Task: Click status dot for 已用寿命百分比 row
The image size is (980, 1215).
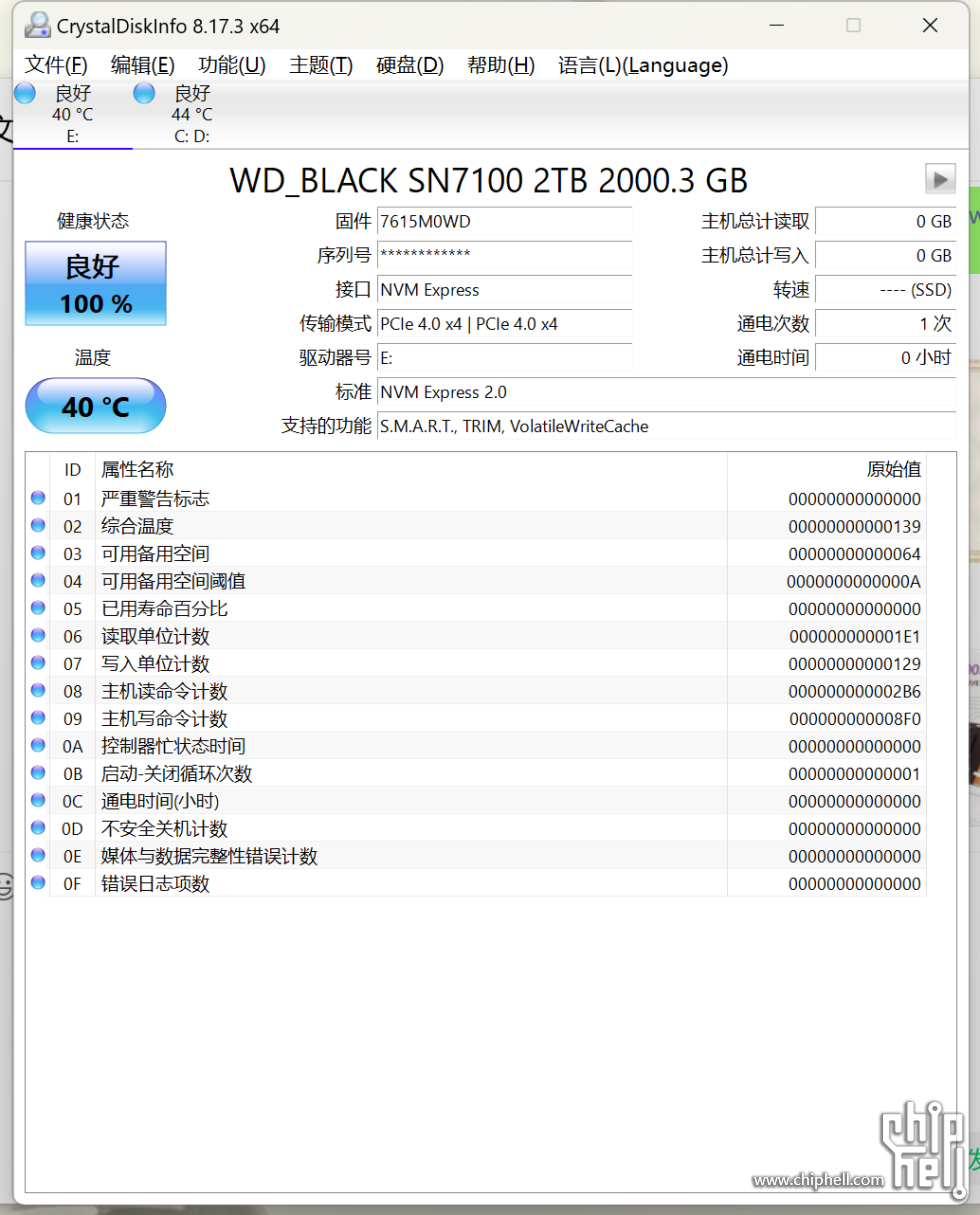Action: [38, 608]
